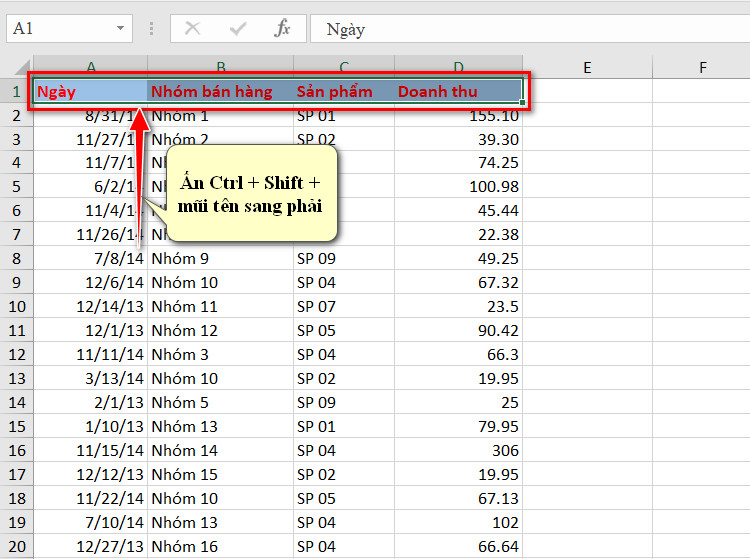Select the cell with date 12/1/13
The image size is (750, 559).
pyautogui.click(x=90, y=330)
